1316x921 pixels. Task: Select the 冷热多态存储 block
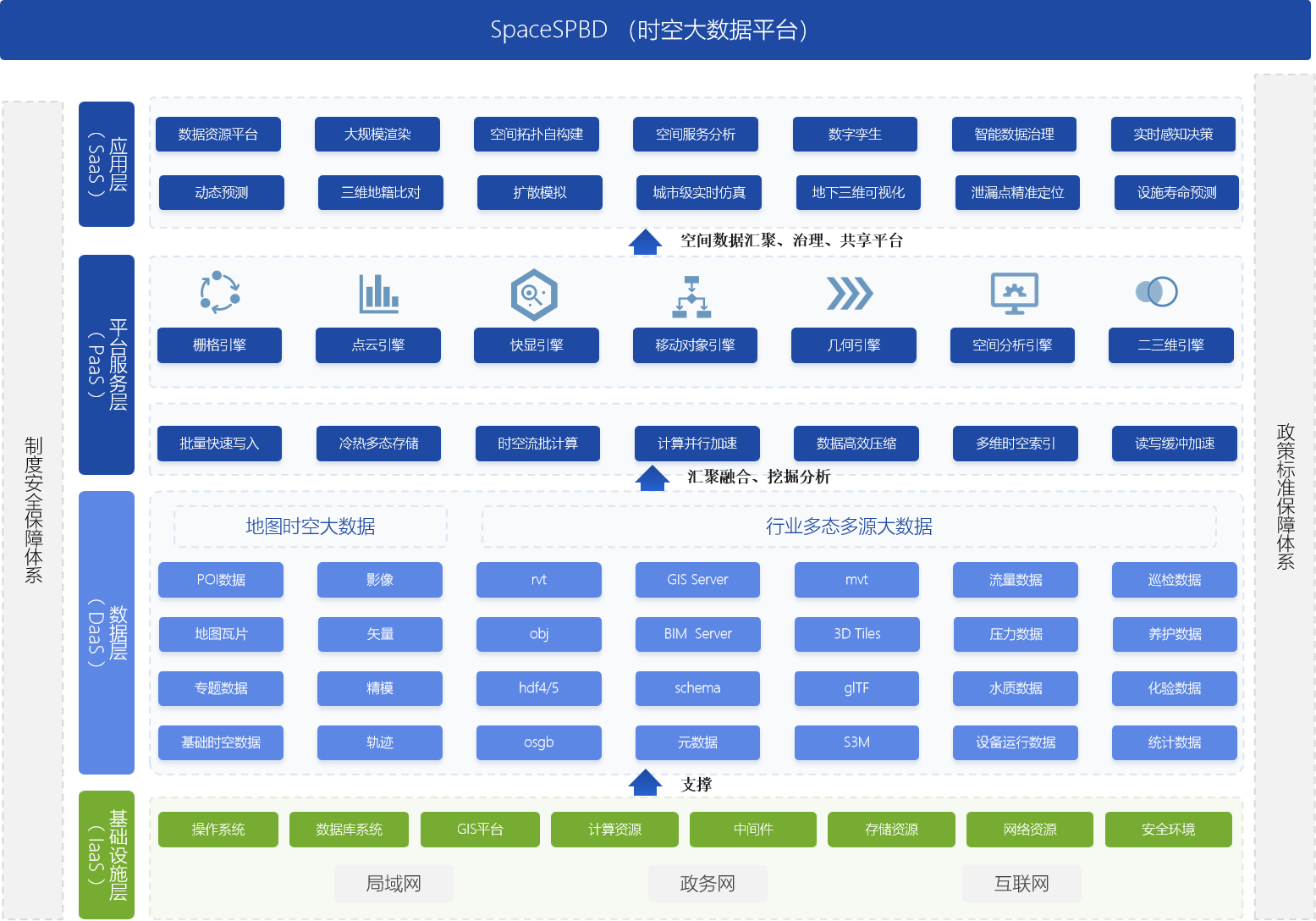click(378, 444)
